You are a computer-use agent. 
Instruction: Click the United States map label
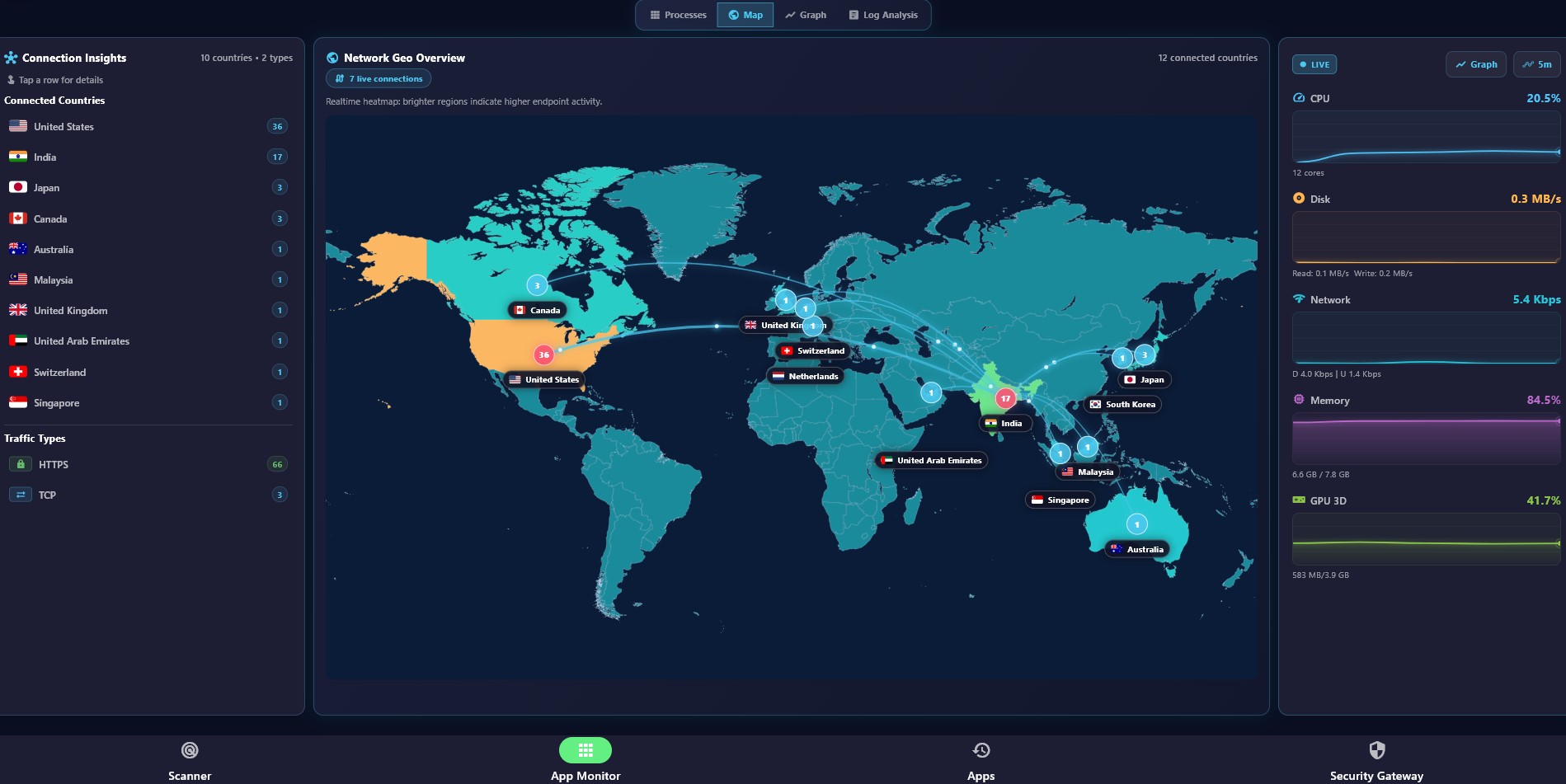tap(544, 379)
